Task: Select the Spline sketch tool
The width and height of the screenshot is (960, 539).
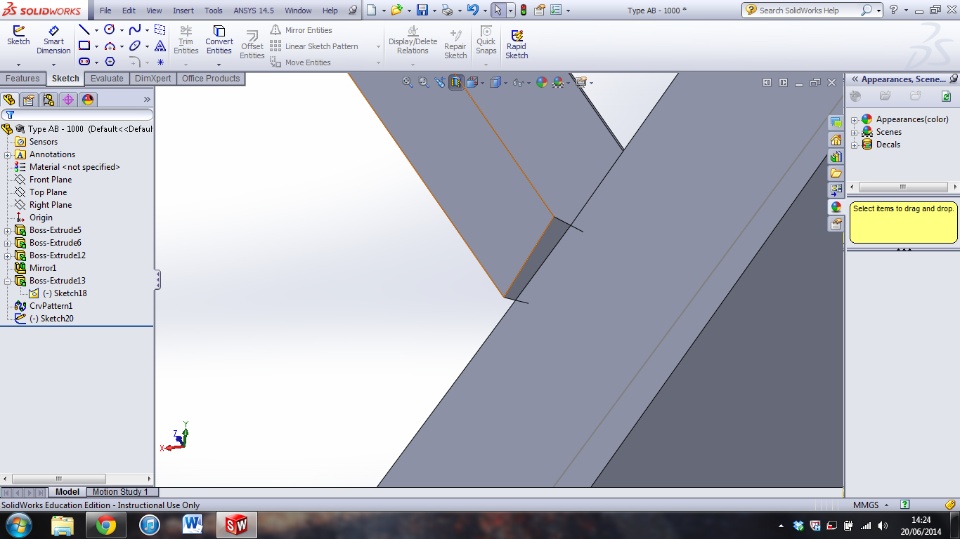Action: (135, 29)
